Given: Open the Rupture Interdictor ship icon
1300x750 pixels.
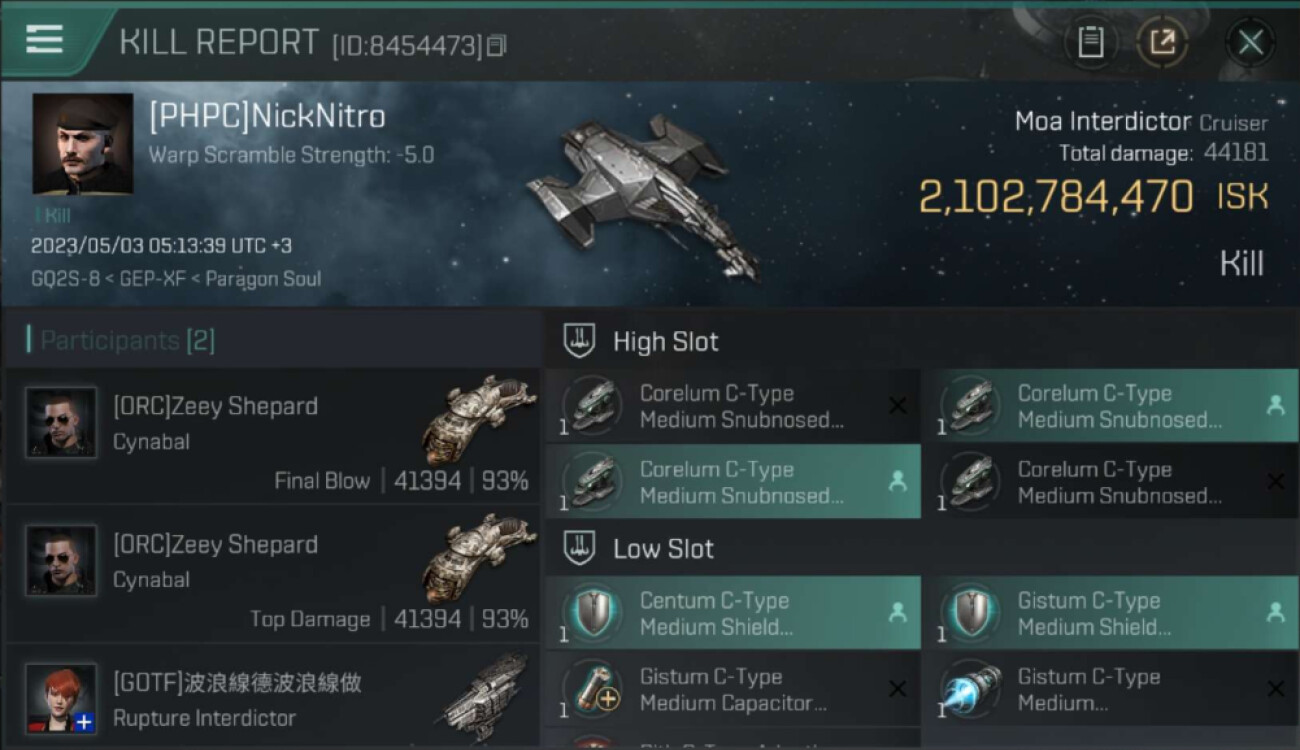Looking at the screenshot, I should tap(485, 695).
